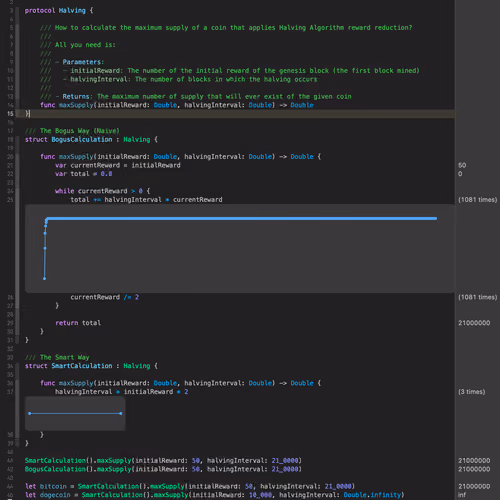Click the "var total = 0.0" line

pyautogui.click(x=84, y=174)
